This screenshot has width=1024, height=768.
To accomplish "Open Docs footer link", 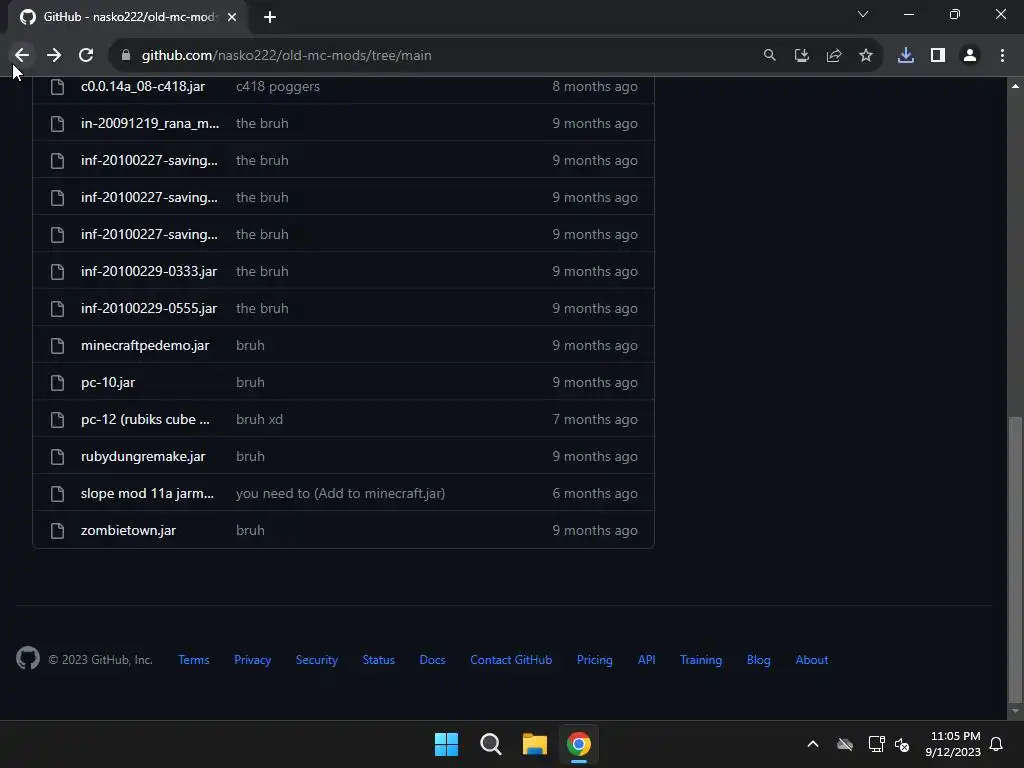I will tap(432, 660).
